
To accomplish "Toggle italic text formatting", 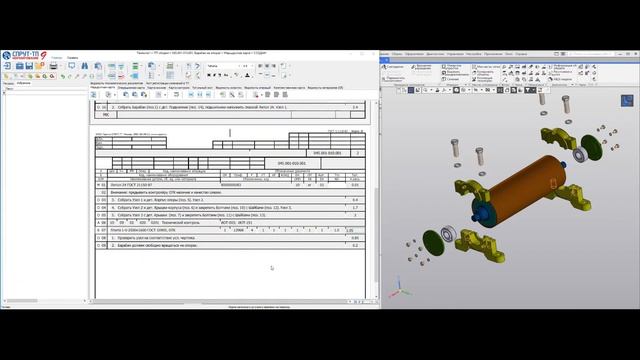I will pos(214,75).
